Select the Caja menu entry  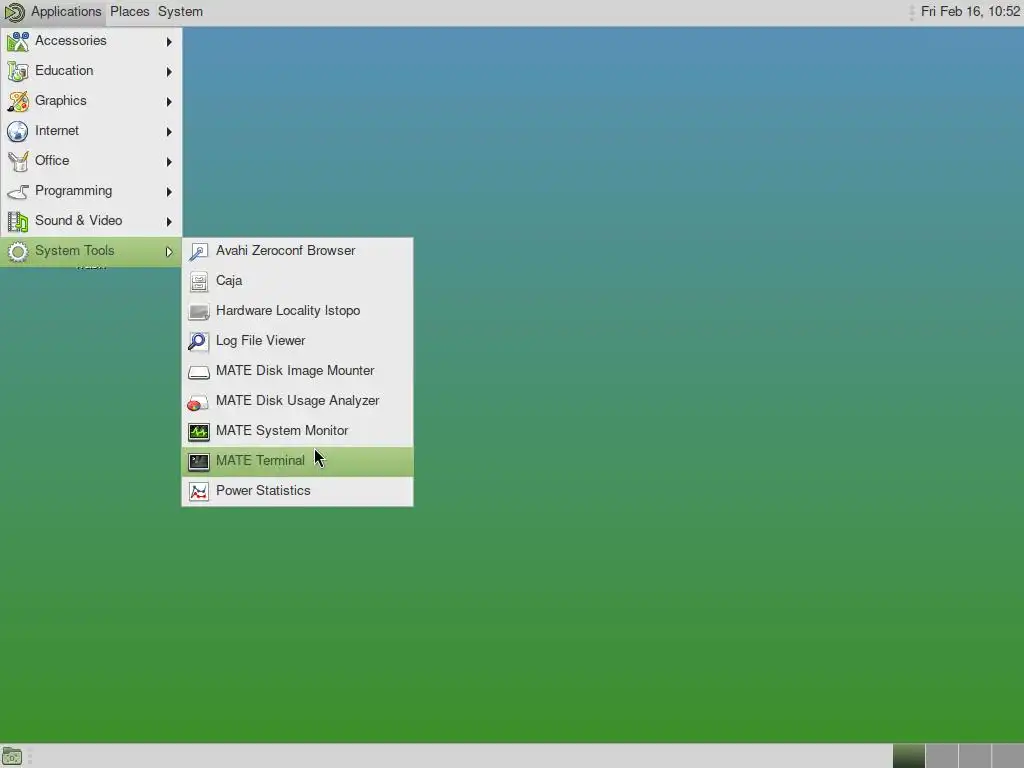pyautogui.click(x=297, y=281)
